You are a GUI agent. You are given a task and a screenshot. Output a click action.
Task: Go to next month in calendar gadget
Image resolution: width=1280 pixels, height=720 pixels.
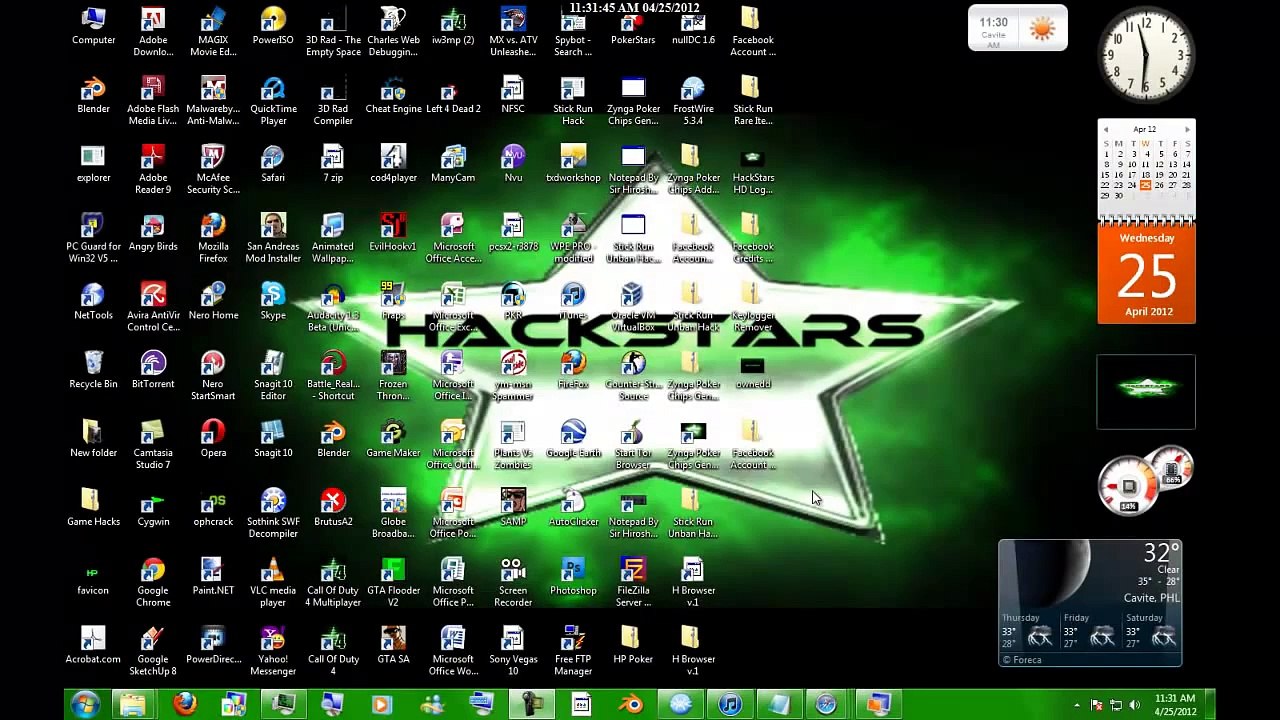1187,129
